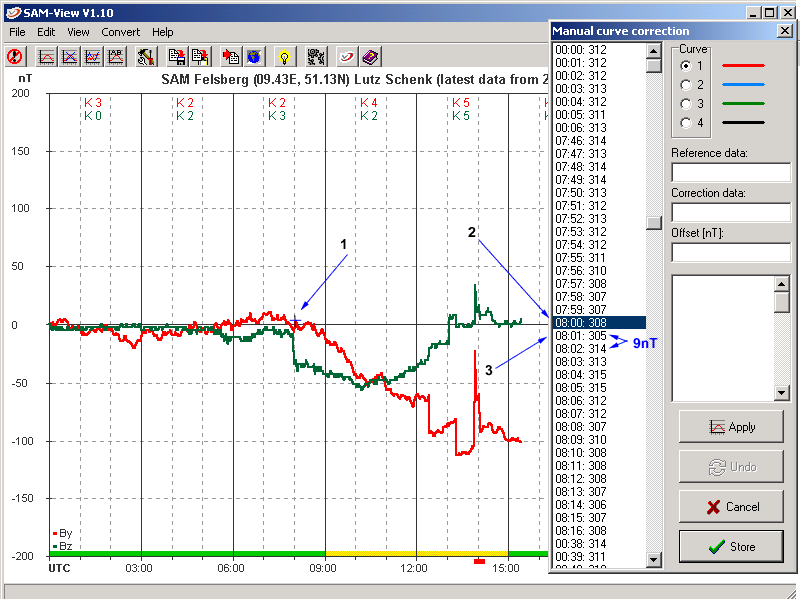Click the document-to-clipboard copy icon

click(200, 57)
